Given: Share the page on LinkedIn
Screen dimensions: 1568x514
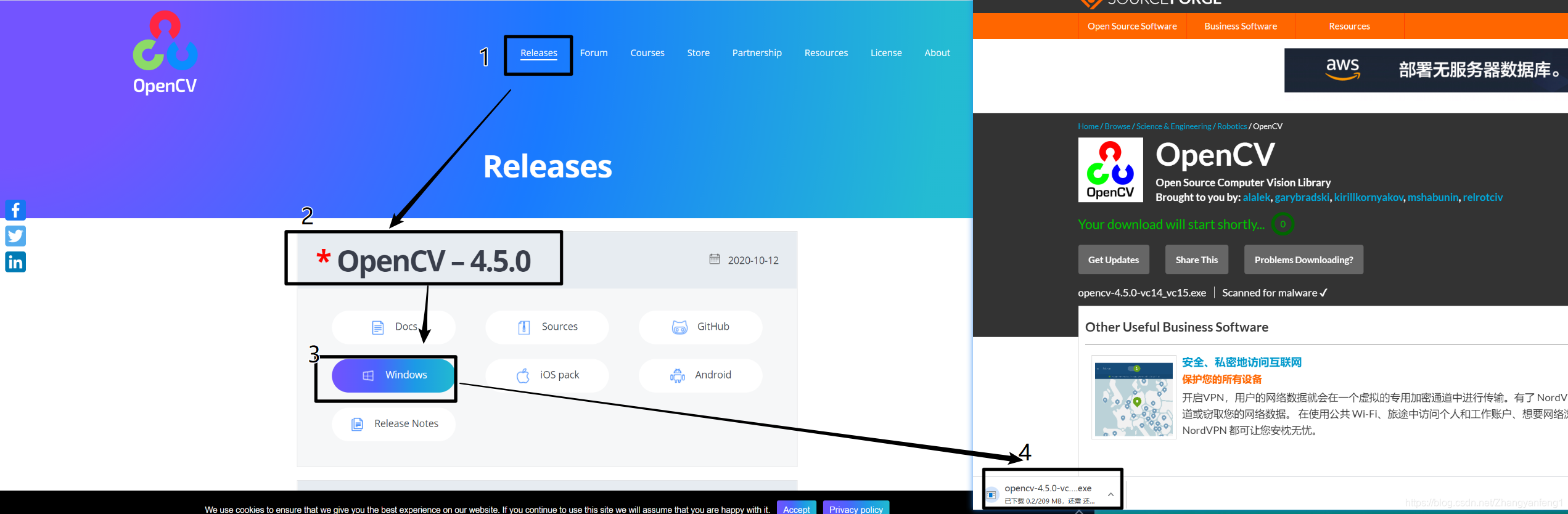Looking at the screenshot, I should pos(15,262).
